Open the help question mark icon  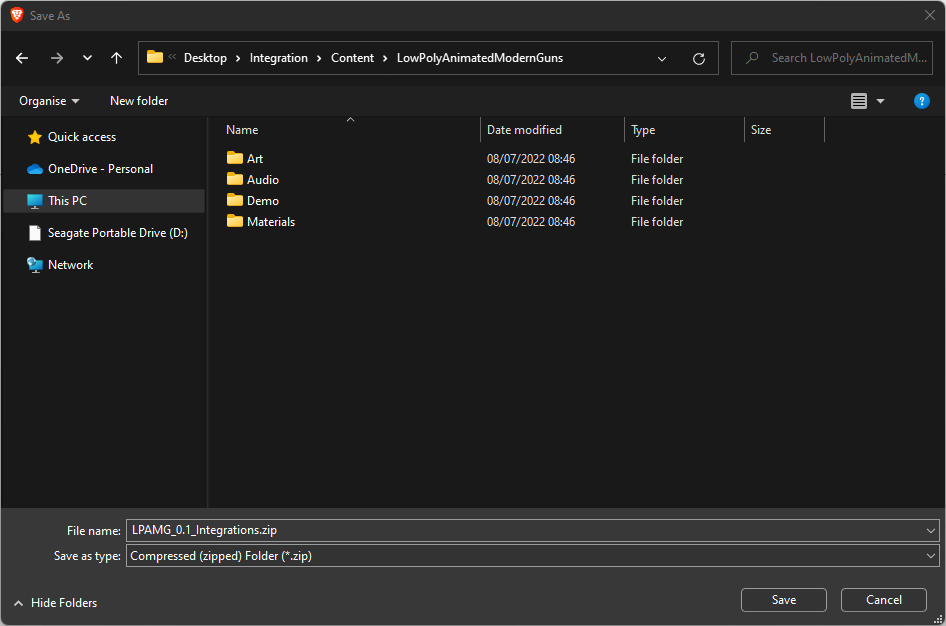(x=922, y=101)
